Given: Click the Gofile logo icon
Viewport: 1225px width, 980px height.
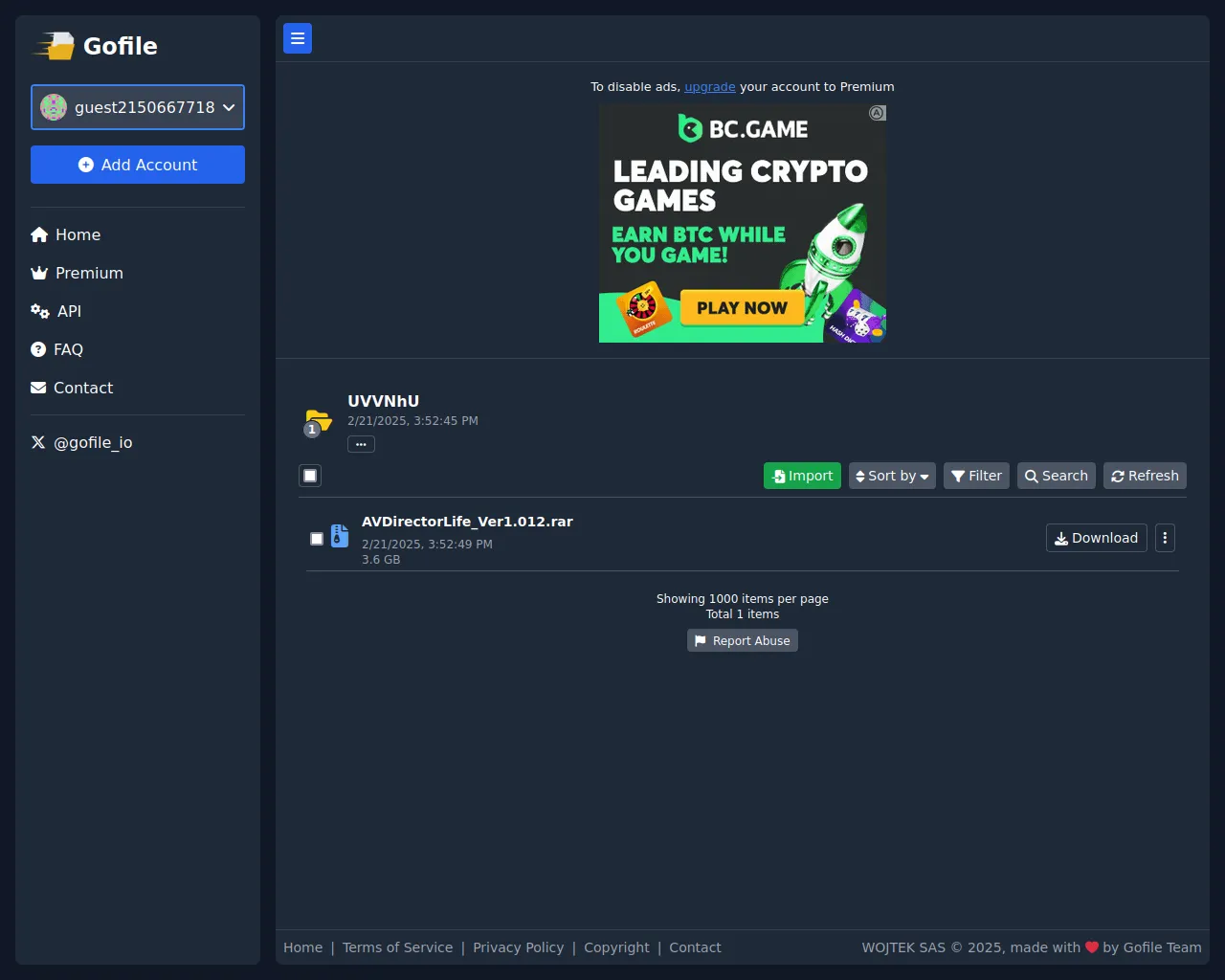Looking at the screenshot, I should click(x=55, y=46).
